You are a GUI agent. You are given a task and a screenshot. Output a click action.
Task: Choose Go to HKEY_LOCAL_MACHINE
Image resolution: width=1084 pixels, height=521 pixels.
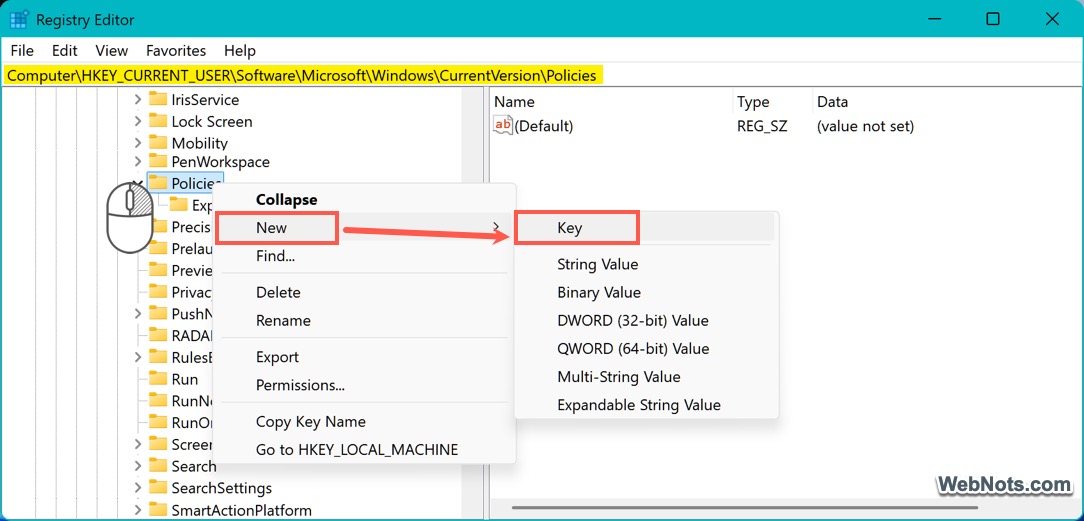(356, 450)
